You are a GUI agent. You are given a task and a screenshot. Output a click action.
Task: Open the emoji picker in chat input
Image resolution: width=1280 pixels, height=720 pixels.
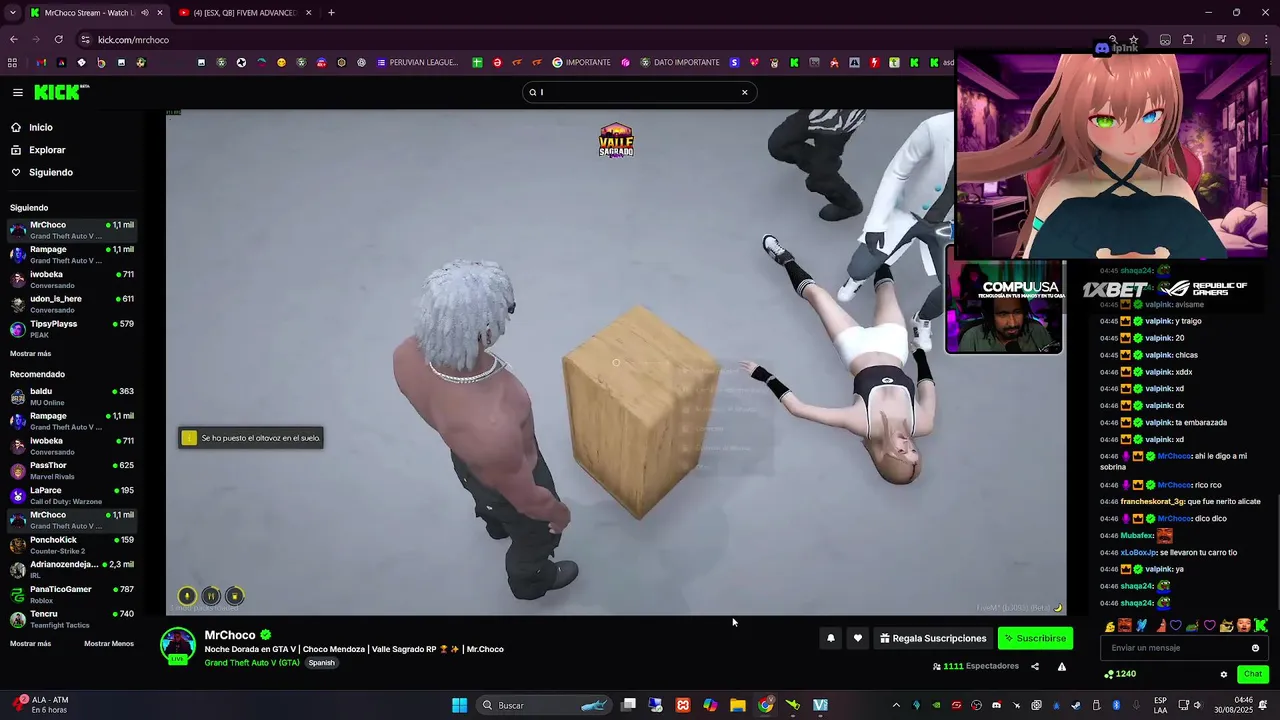pos(1255,648)
